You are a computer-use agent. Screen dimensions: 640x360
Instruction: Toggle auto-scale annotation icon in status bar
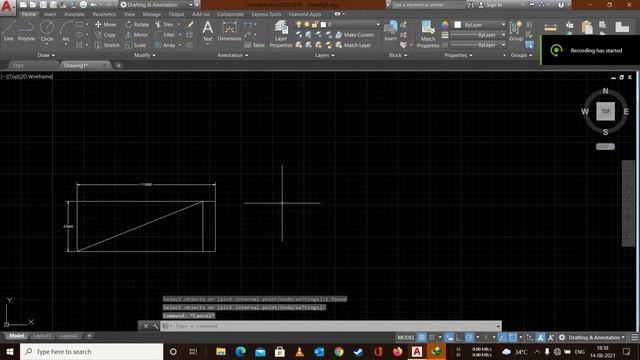[x=551, y=338]
